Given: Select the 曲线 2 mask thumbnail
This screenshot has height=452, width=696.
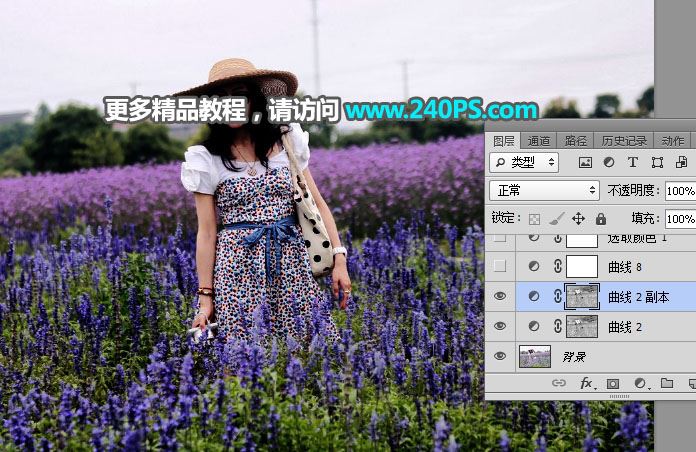Looking at the screenshot, I should [x=582, y=326].
